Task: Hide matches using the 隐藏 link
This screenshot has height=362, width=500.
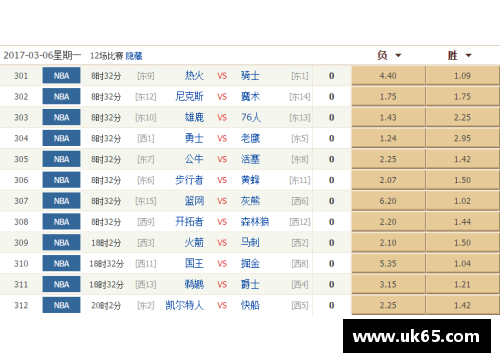Action: coord(134,56)
